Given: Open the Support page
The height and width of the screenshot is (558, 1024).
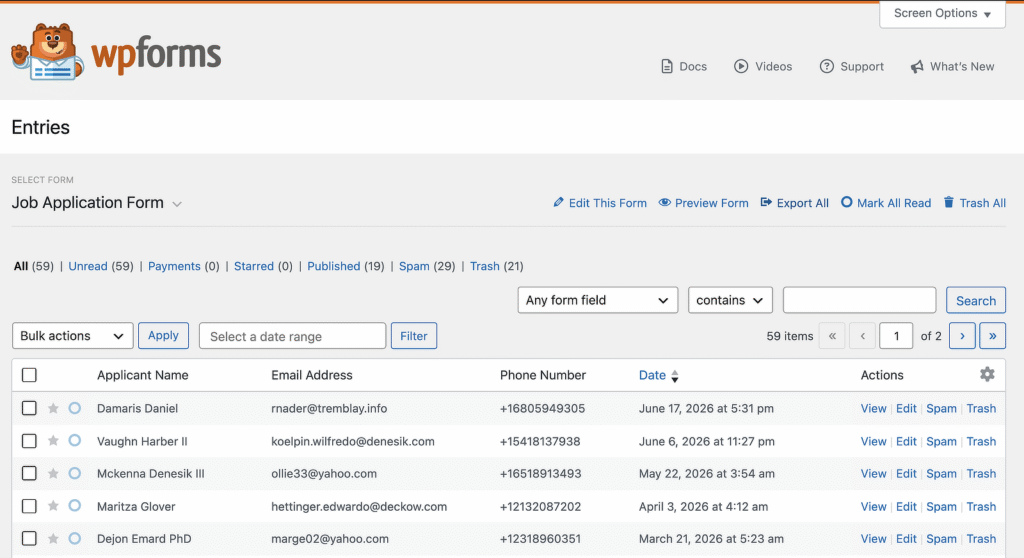Looking at the screenshot, I should click(852, 67).
